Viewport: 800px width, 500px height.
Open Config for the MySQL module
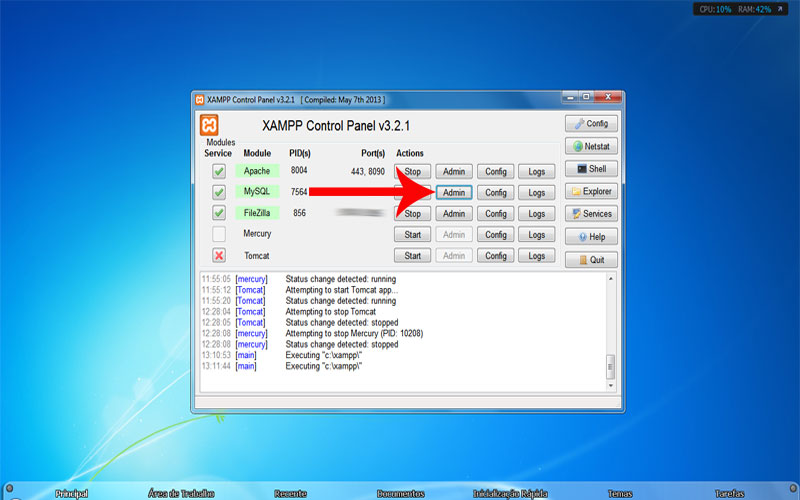(495, 192)
